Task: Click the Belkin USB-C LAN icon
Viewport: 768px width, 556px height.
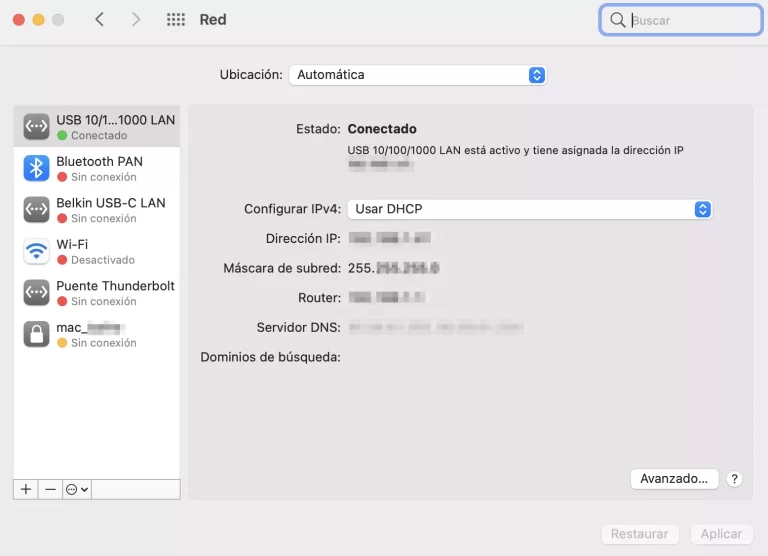Action: pyautogui.click(x=37, y=210)
